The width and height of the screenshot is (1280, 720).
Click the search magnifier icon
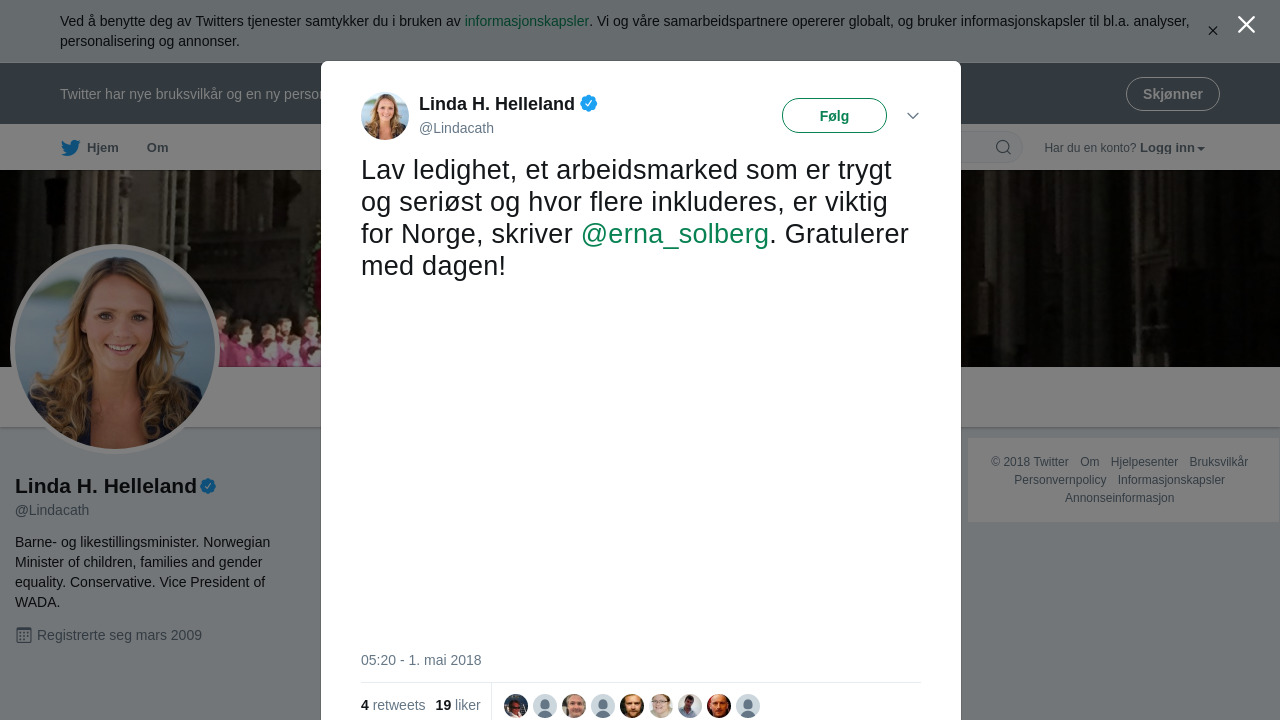point(1003,148)
